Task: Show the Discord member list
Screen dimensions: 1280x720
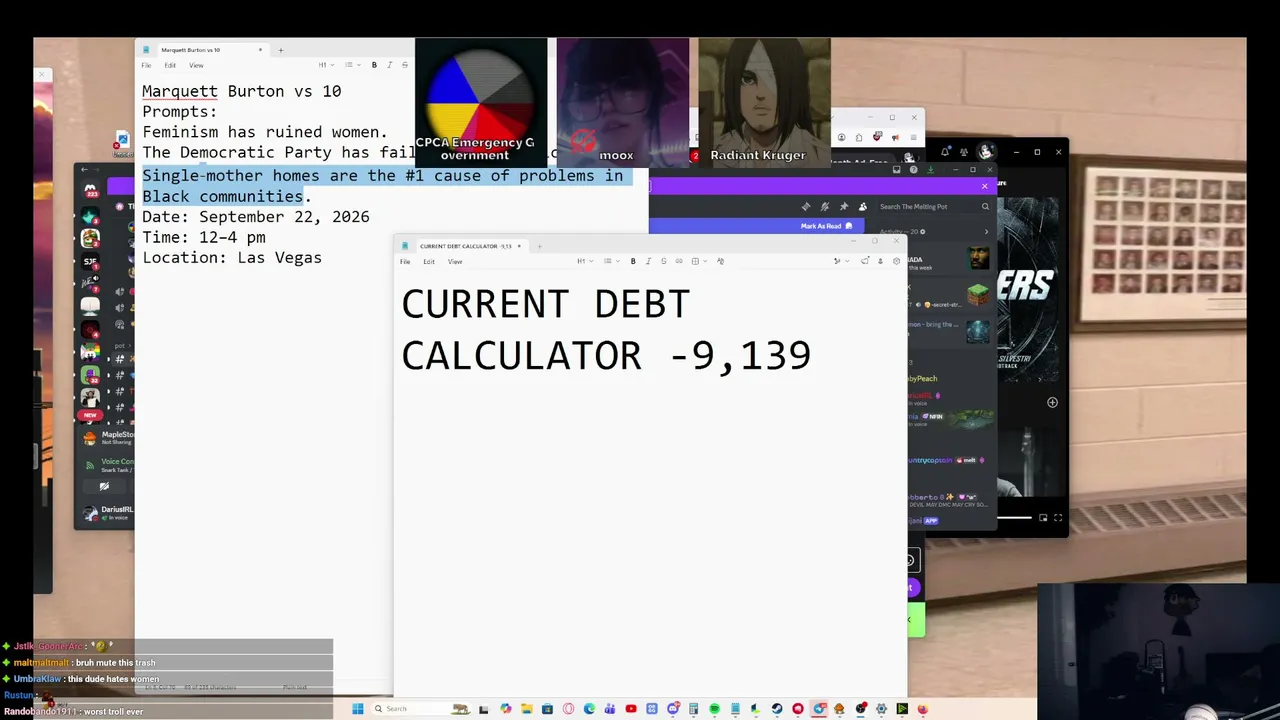Action: (863, 207)
